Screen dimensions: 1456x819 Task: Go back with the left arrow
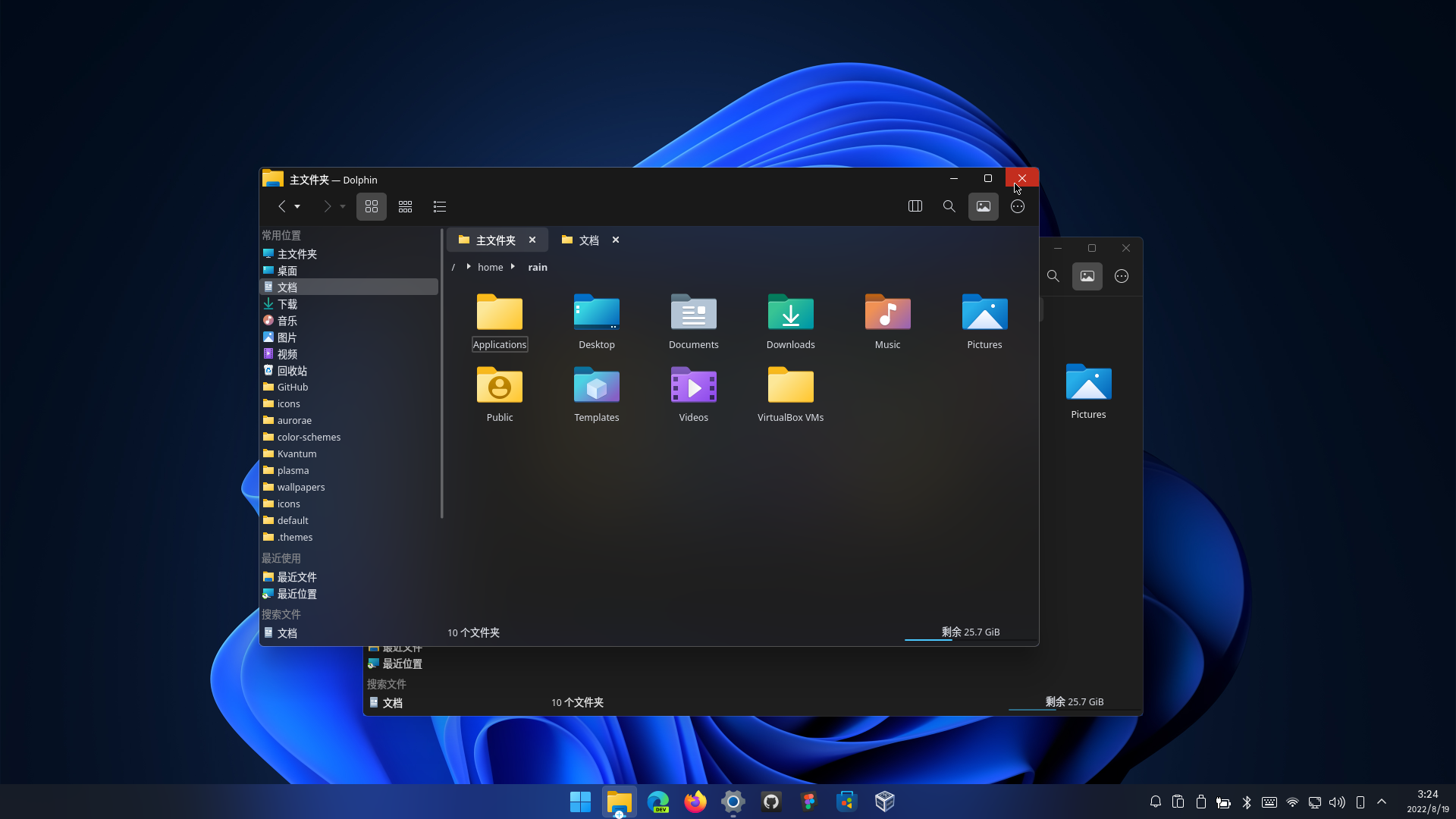(281, 206)
